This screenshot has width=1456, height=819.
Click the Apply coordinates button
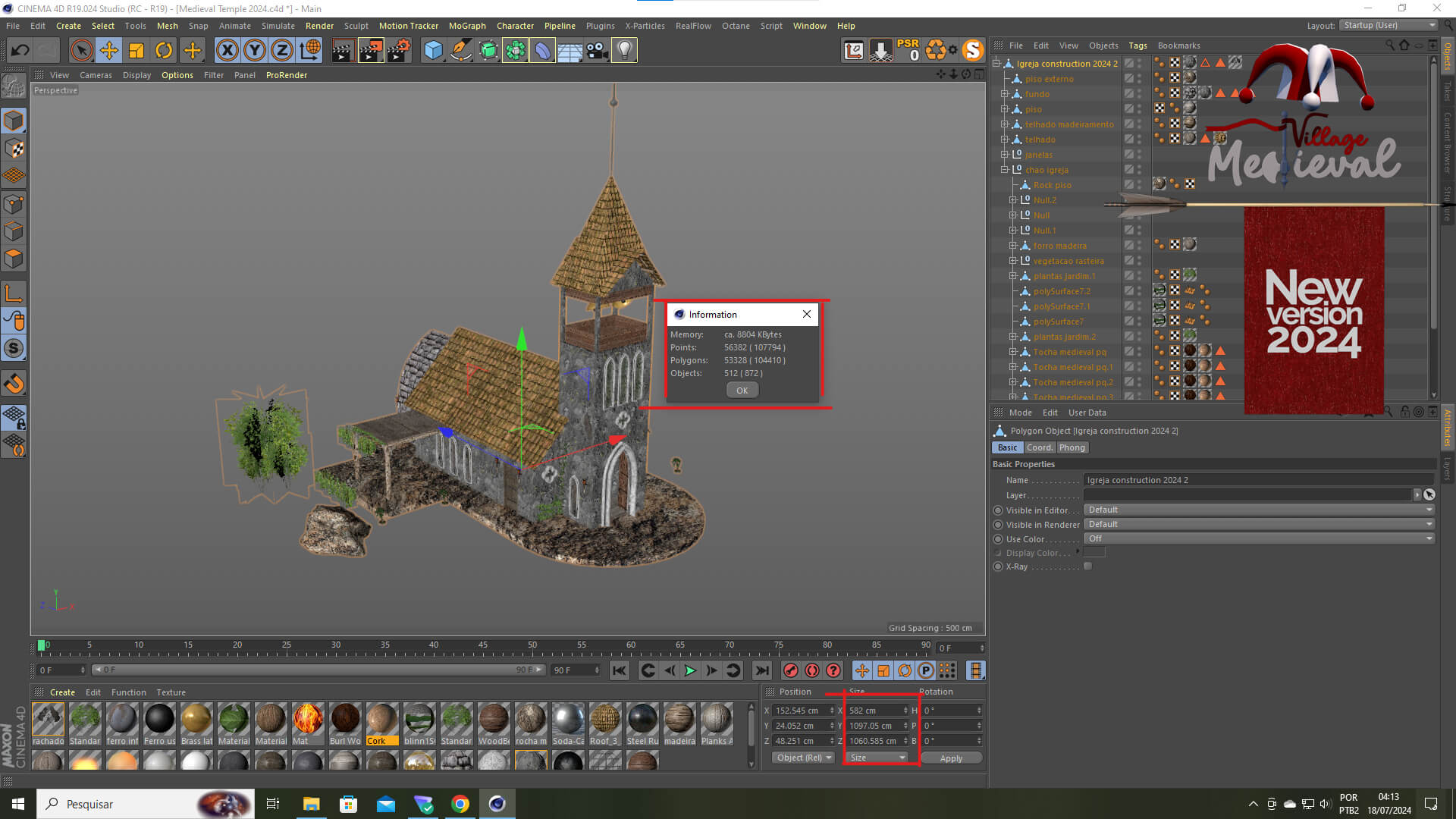click(x=951, y=758)
